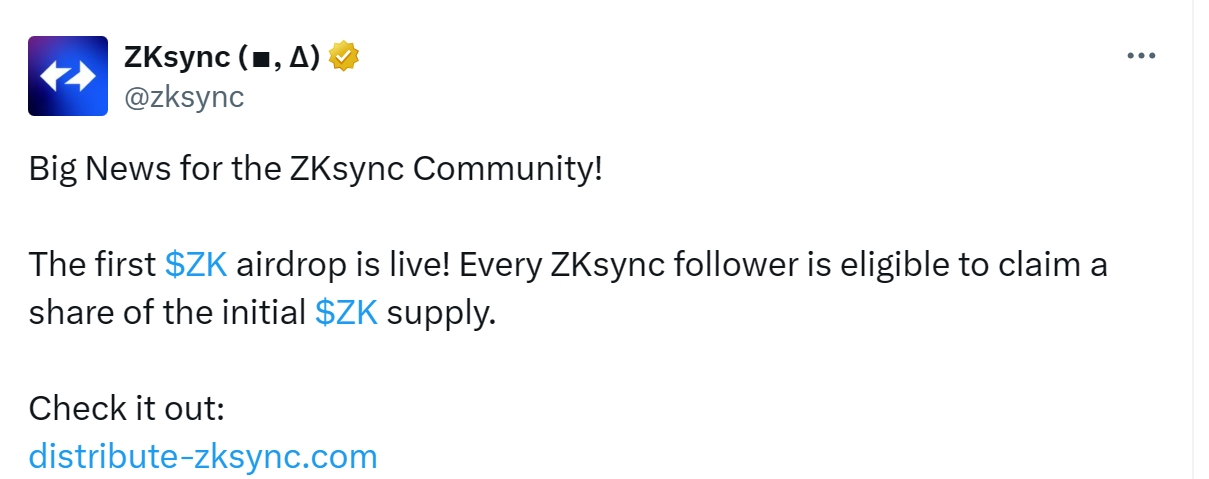Open the three-dot more options menu

click(1141, 56)
